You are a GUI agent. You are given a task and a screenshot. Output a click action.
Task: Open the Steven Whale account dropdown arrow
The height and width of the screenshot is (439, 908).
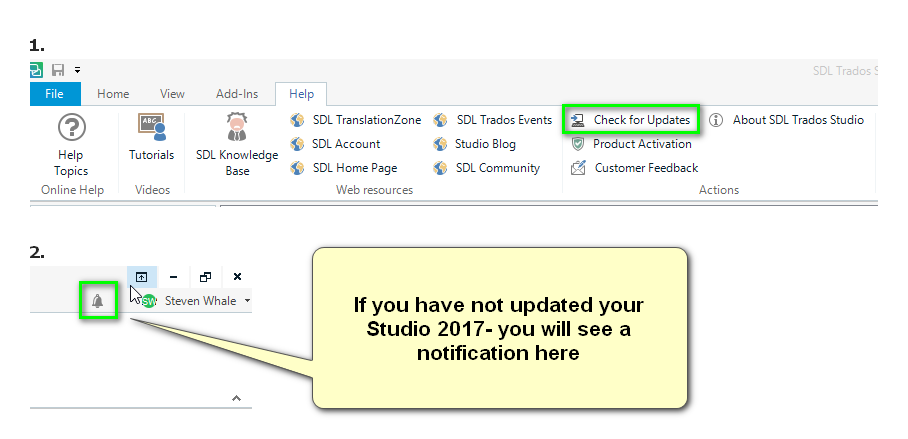(x=247, y=301)
